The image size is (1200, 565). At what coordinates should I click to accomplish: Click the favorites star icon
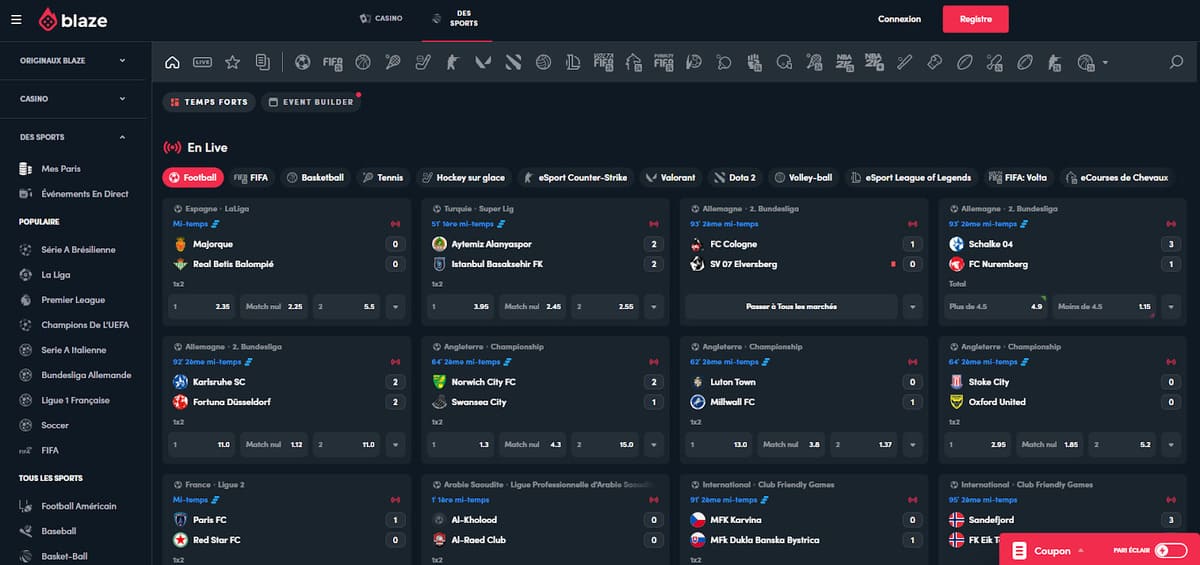(x=232, y=62)
